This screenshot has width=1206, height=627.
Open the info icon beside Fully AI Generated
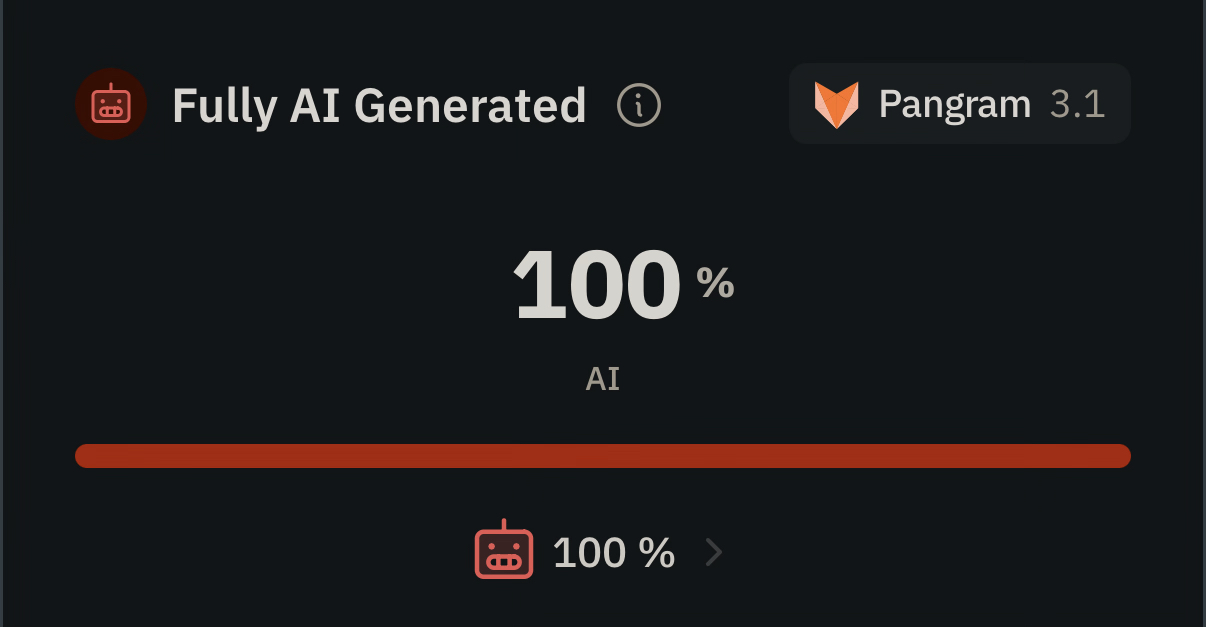[639, 105]
